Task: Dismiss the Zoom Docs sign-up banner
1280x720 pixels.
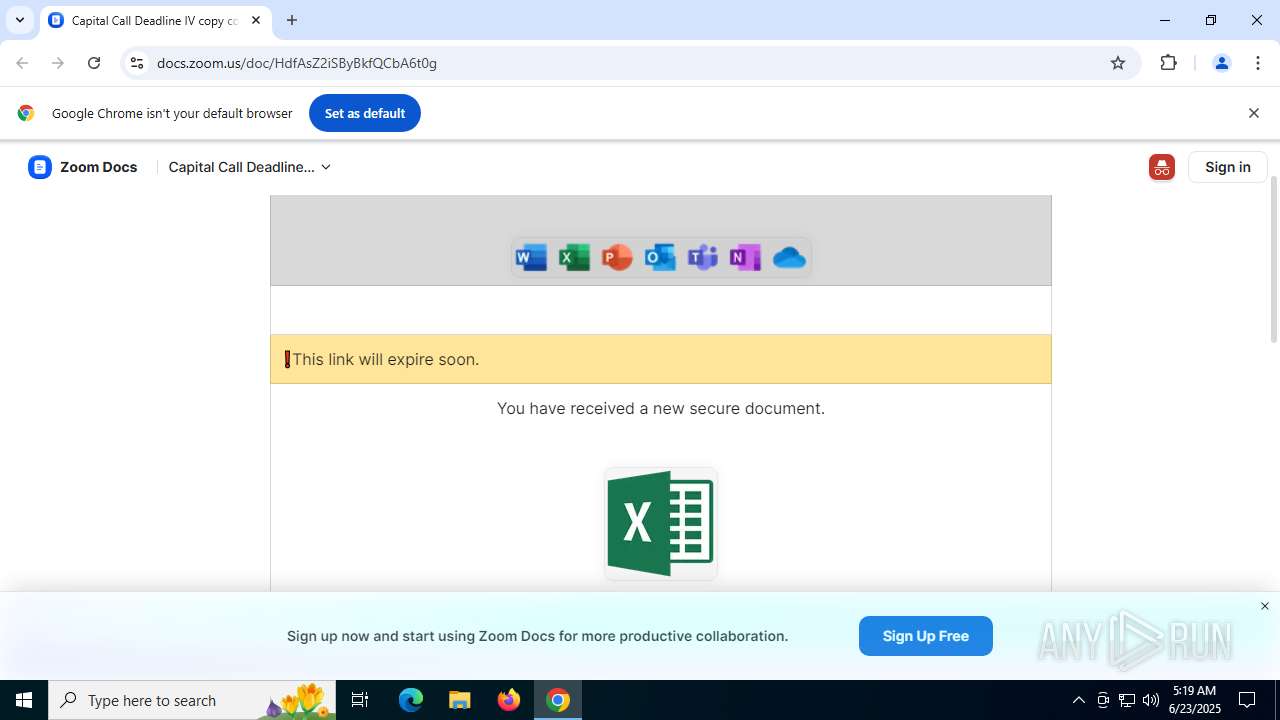Action: (x=1264, y=606)
